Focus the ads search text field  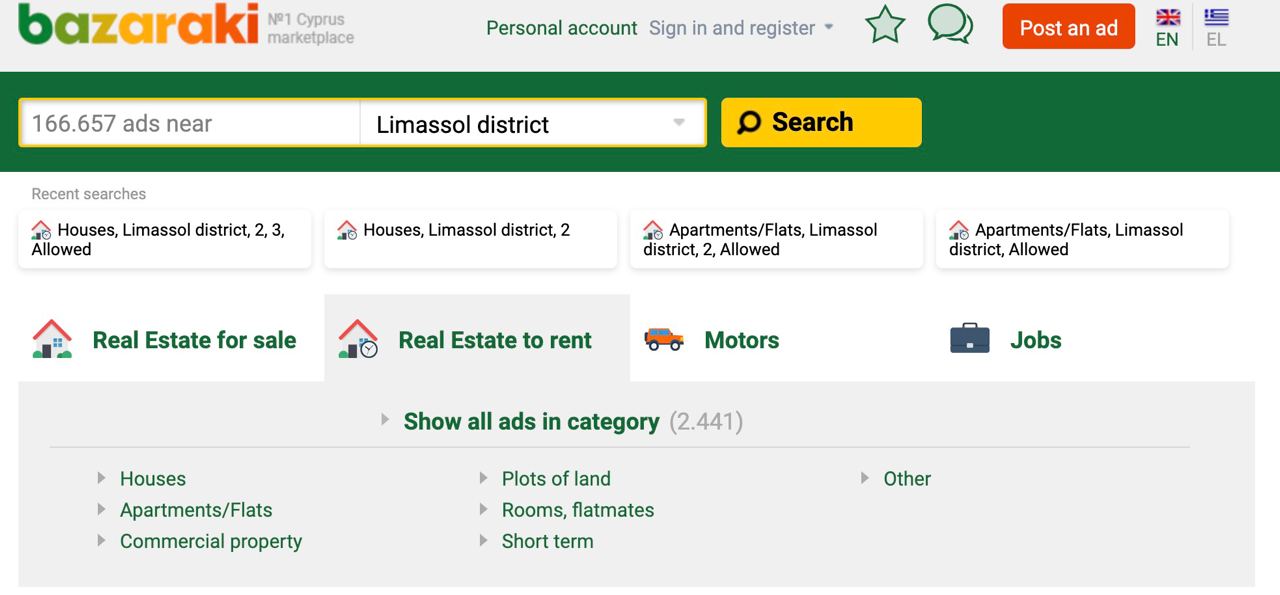190,124
